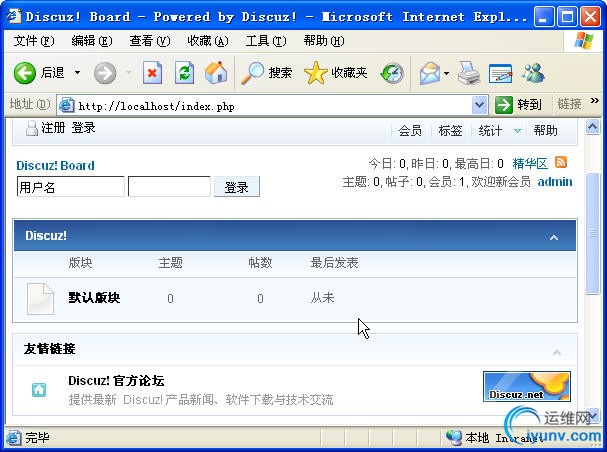Click the status bar page icon beside 完毕
This screenshot has width=607, height=452.
click(x=14, y=438)
